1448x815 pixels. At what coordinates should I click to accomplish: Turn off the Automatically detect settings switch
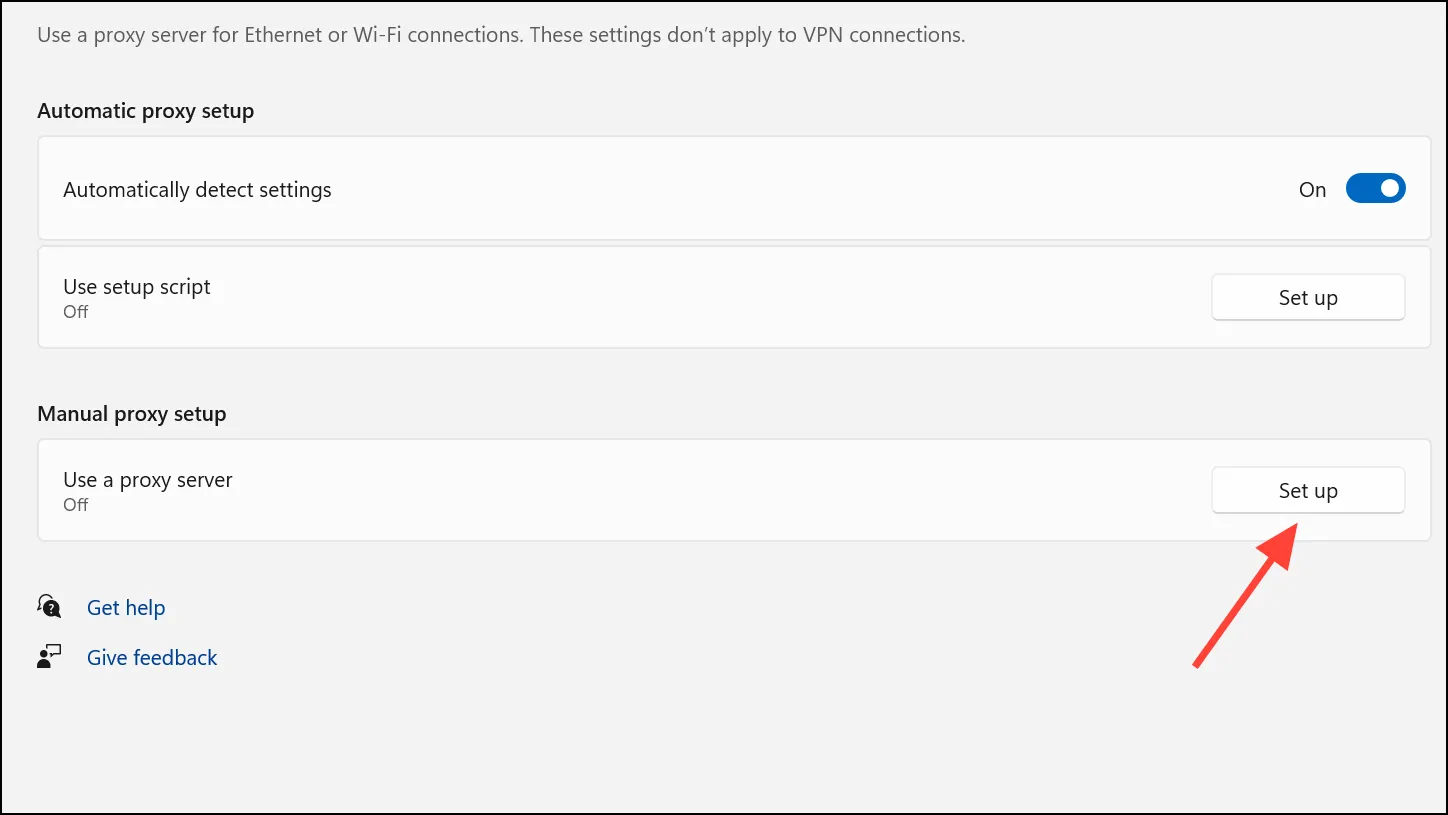(x=1375, y=189)
